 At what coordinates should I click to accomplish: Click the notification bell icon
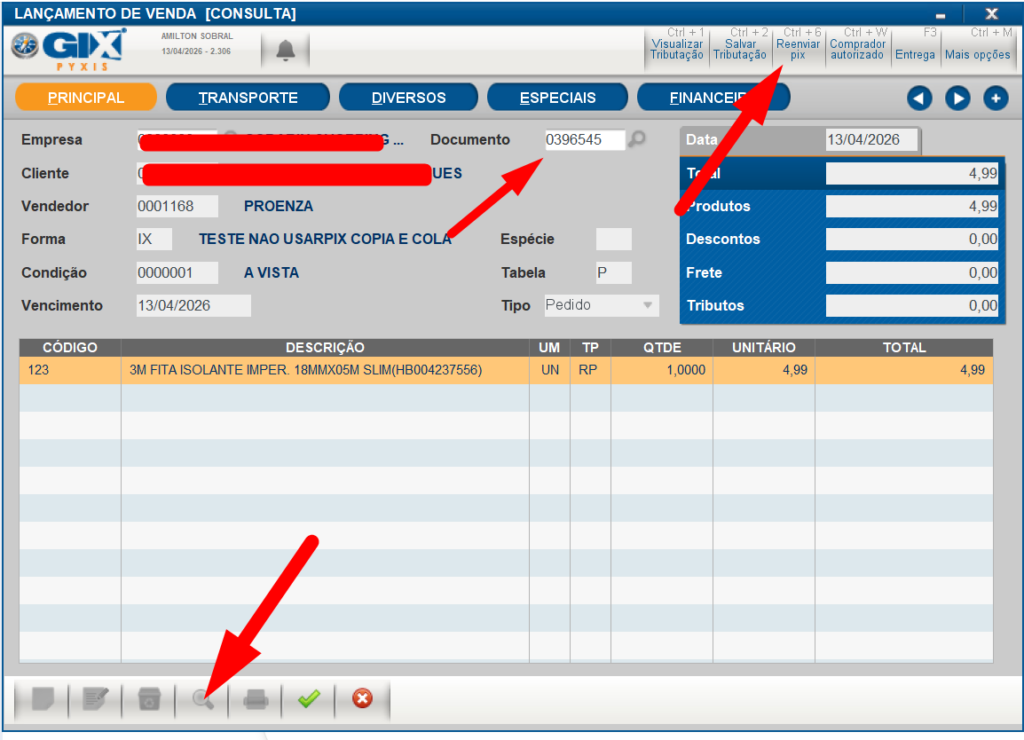(x=286, y=49)
